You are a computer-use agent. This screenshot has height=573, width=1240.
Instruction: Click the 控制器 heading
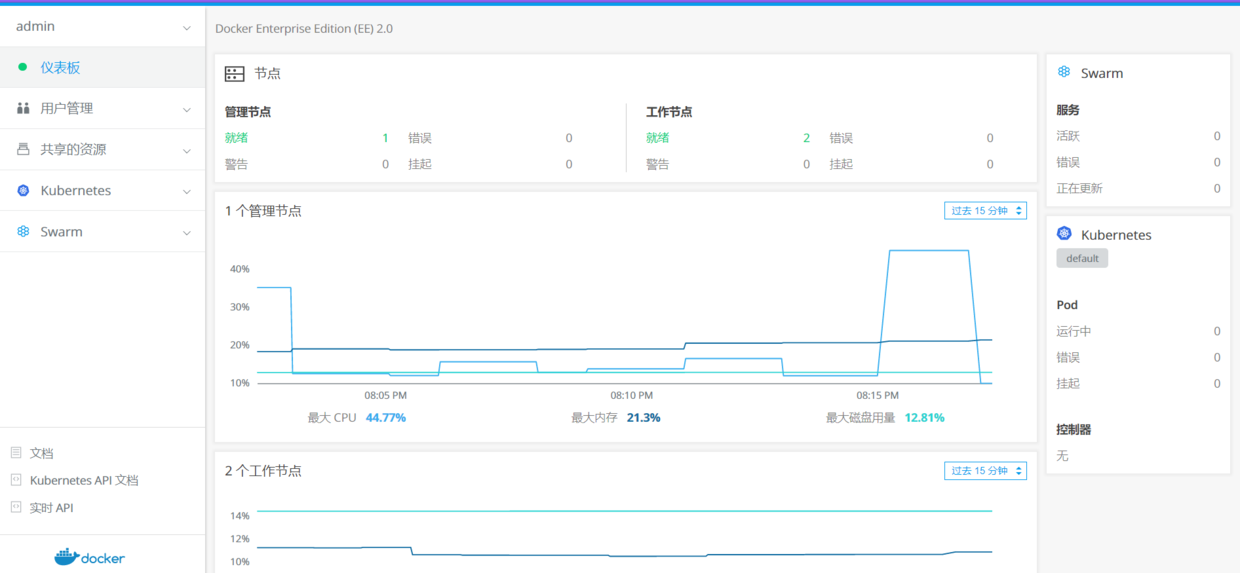1074,429
